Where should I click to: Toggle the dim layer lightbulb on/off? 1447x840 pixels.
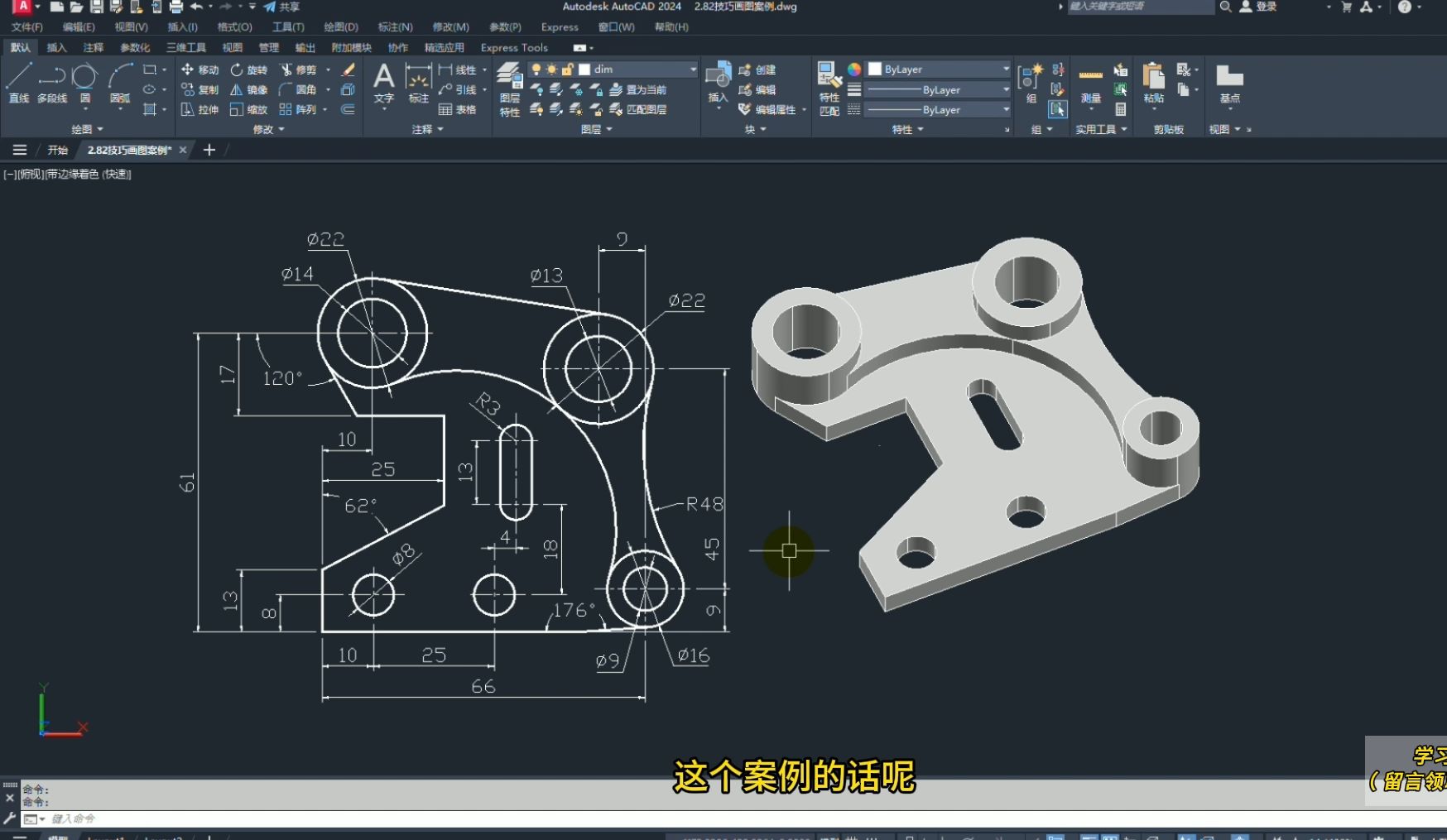[536, 70]
